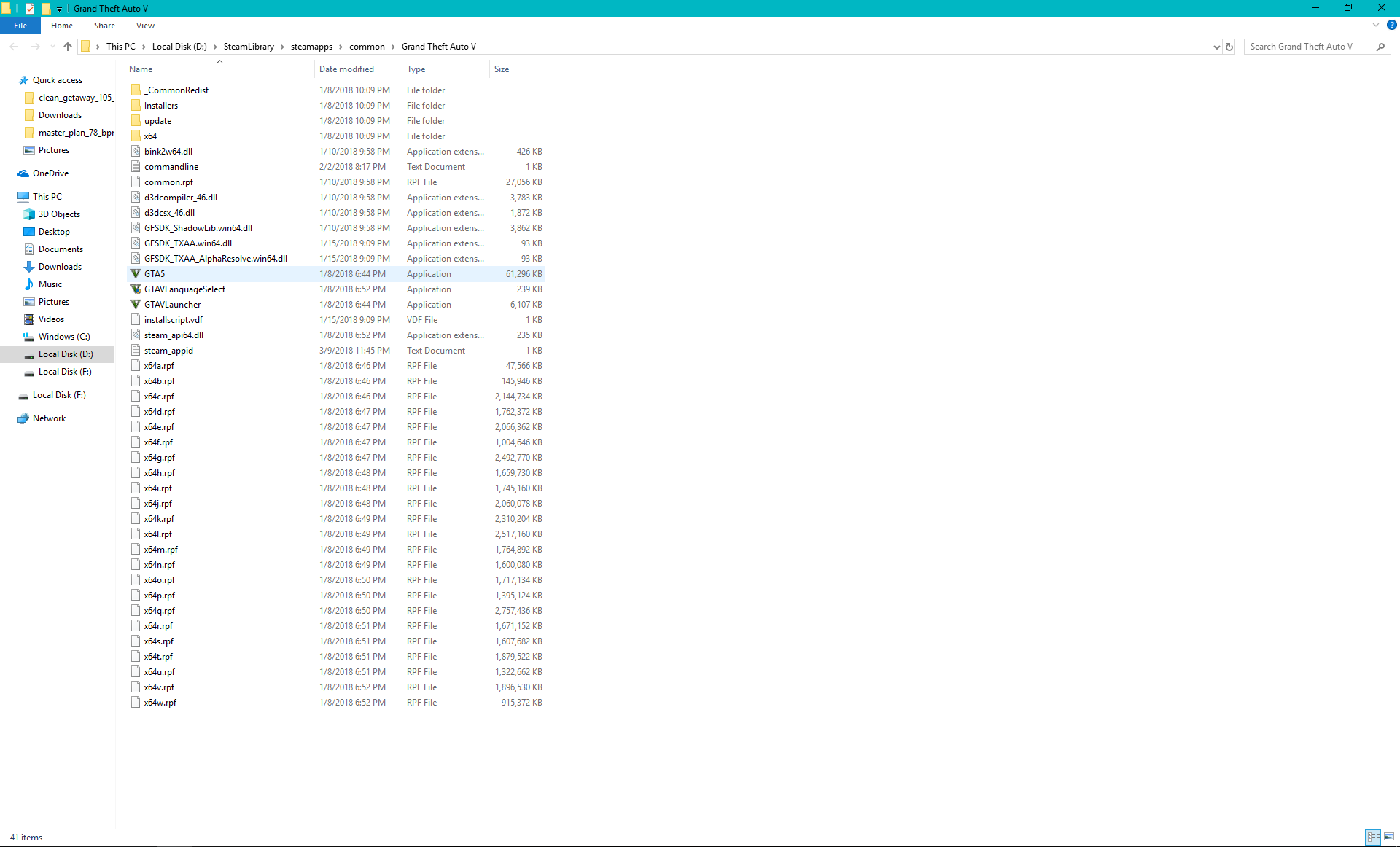Sort by the Size column header
The width and height of the screenshot is (1400, 847).
click(518, 69)
